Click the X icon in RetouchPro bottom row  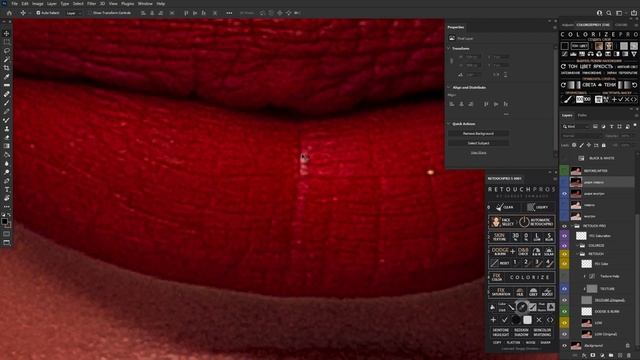tap(539, 320)
